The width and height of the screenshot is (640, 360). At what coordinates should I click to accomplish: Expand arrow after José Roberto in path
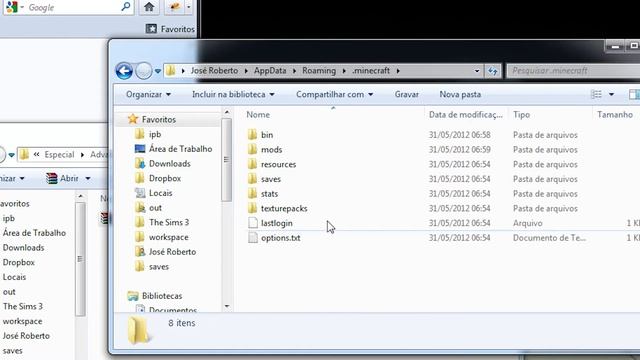pyautogui.click(x=246, y=71)
